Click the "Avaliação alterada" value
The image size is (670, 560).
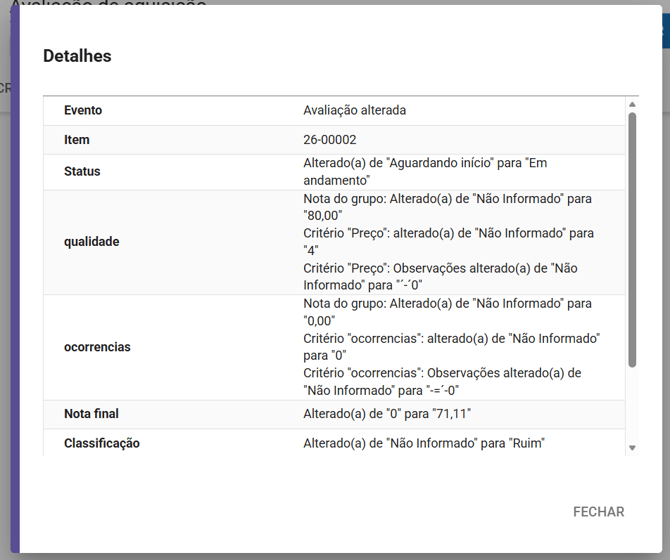(354, 111)
